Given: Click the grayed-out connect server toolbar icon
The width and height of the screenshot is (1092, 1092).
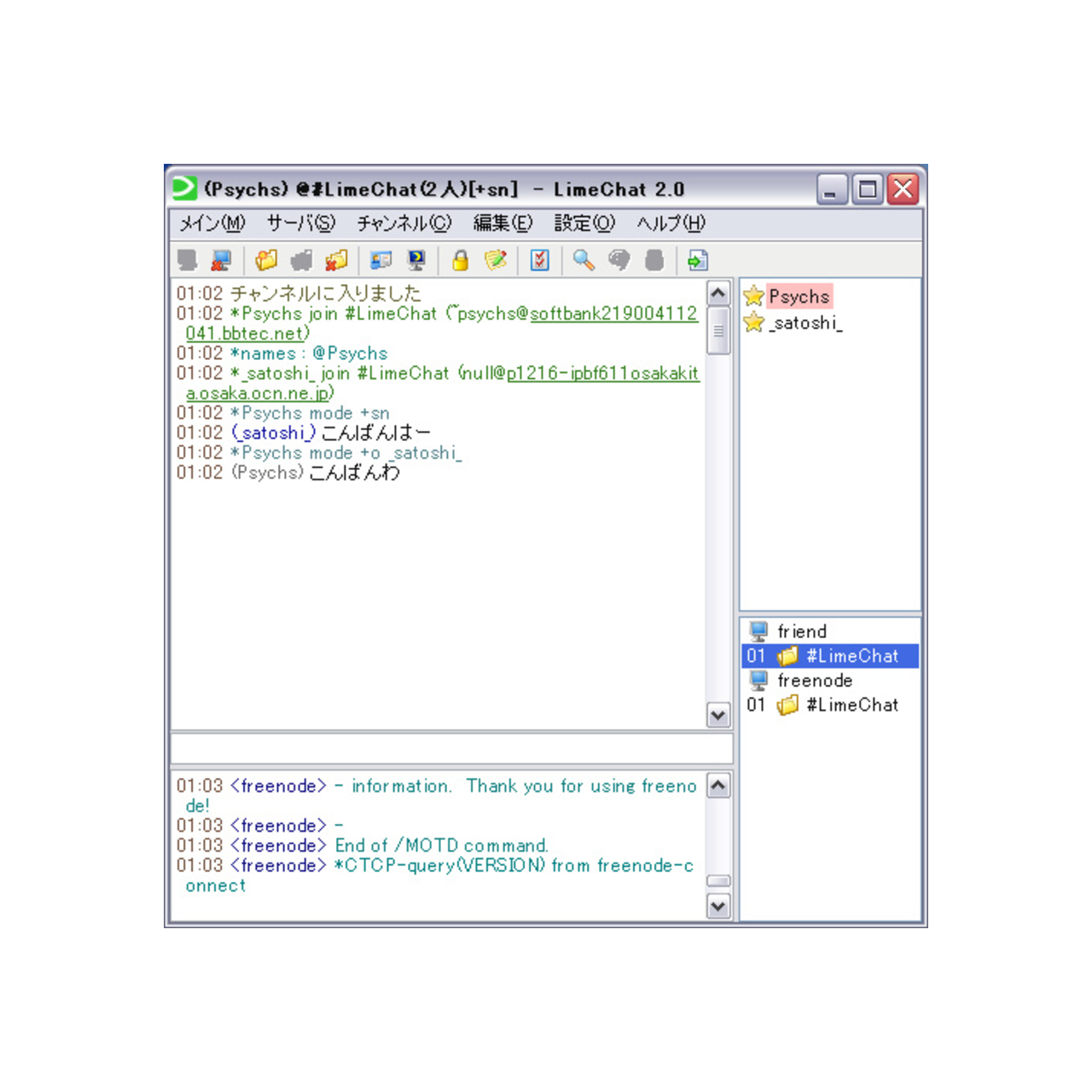Looking at the screenshot, I should (x=187, y=260).
